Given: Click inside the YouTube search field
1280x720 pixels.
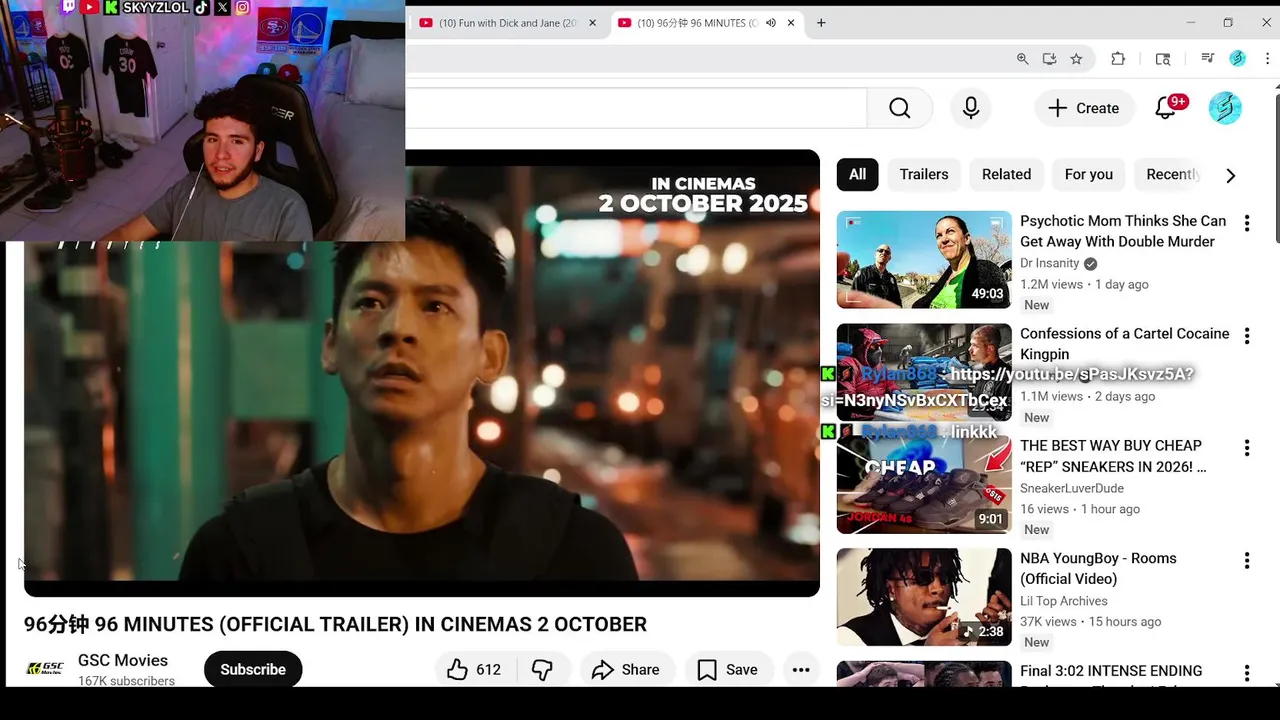Looking at the screenshot, I should coord(636,108).
